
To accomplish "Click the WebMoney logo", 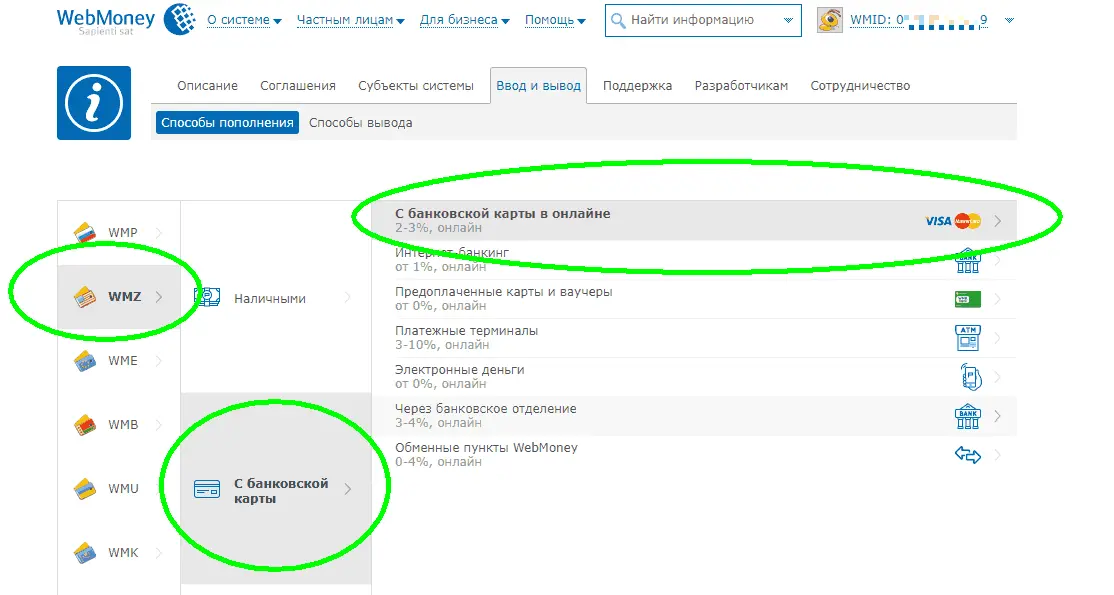I will click(x=126, y=20).
